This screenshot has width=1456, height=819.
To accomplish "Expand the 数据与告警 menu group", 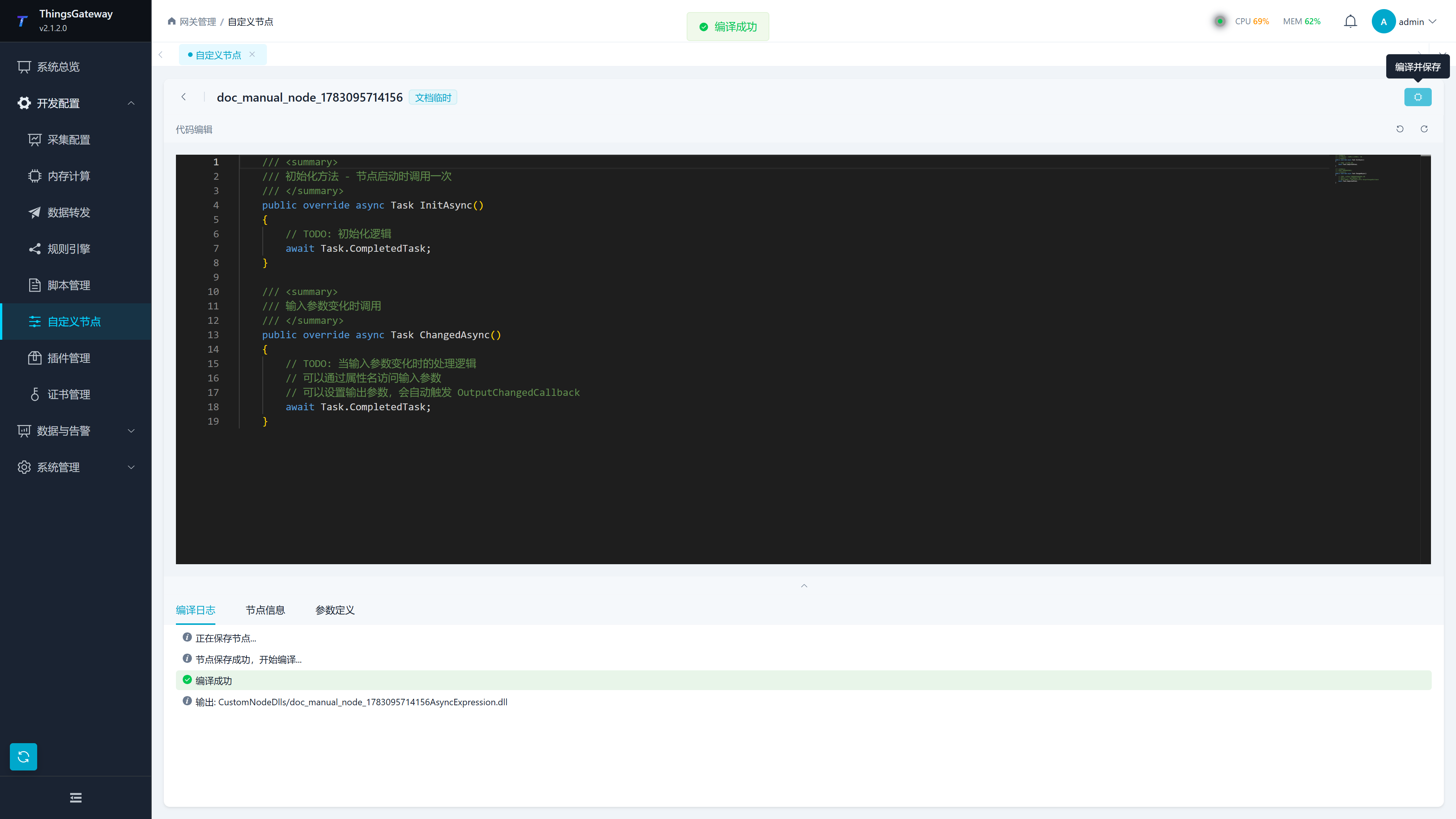I will pos(76,431).
